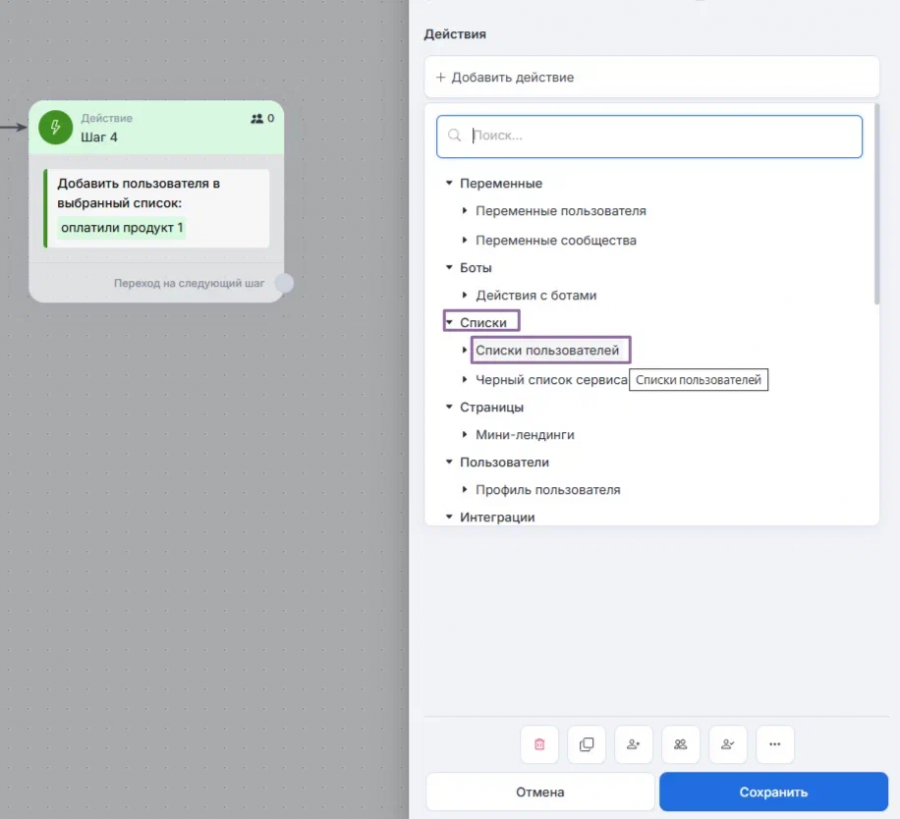
Task: Click the Сохранить button
Action: (773, 792)
